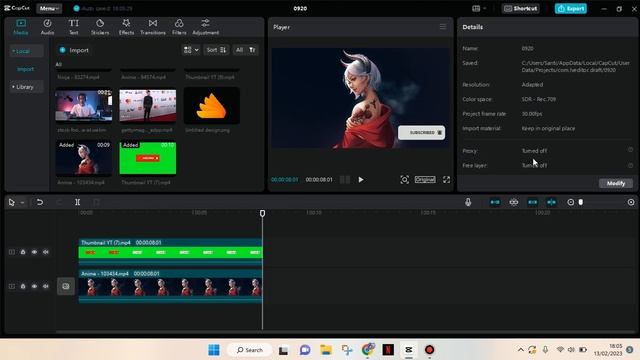Click the Export button
The image size is (640, 360).
point(571,9)
